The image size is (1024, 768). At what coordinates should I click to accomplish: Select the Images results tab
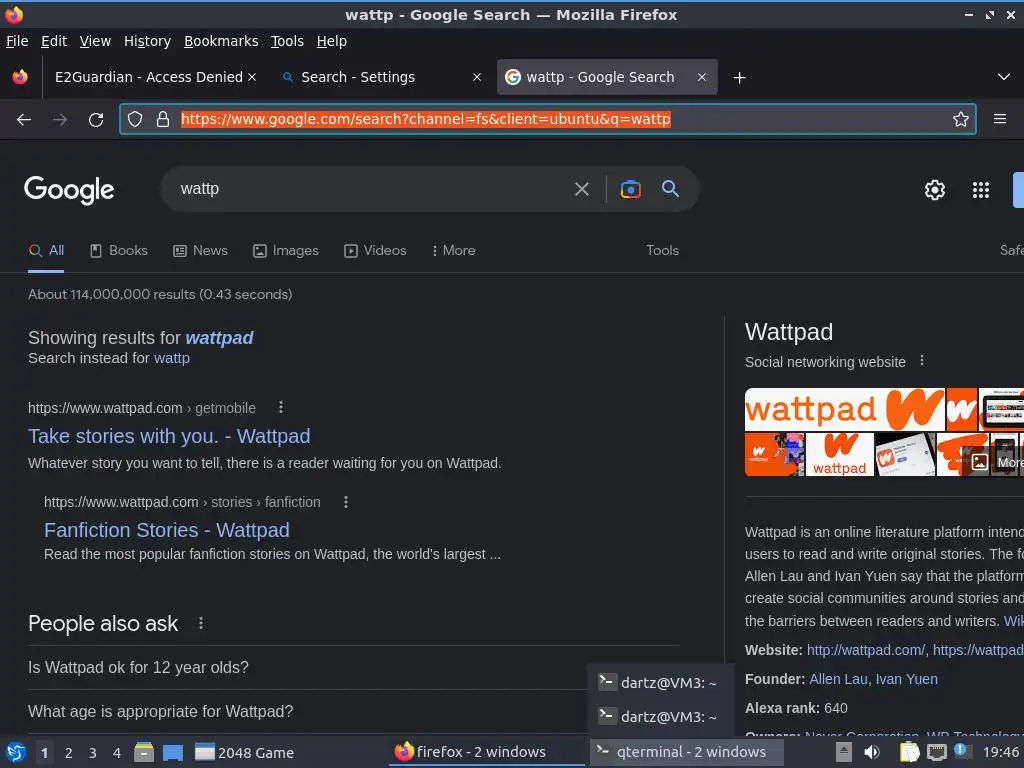click(286, 250)
